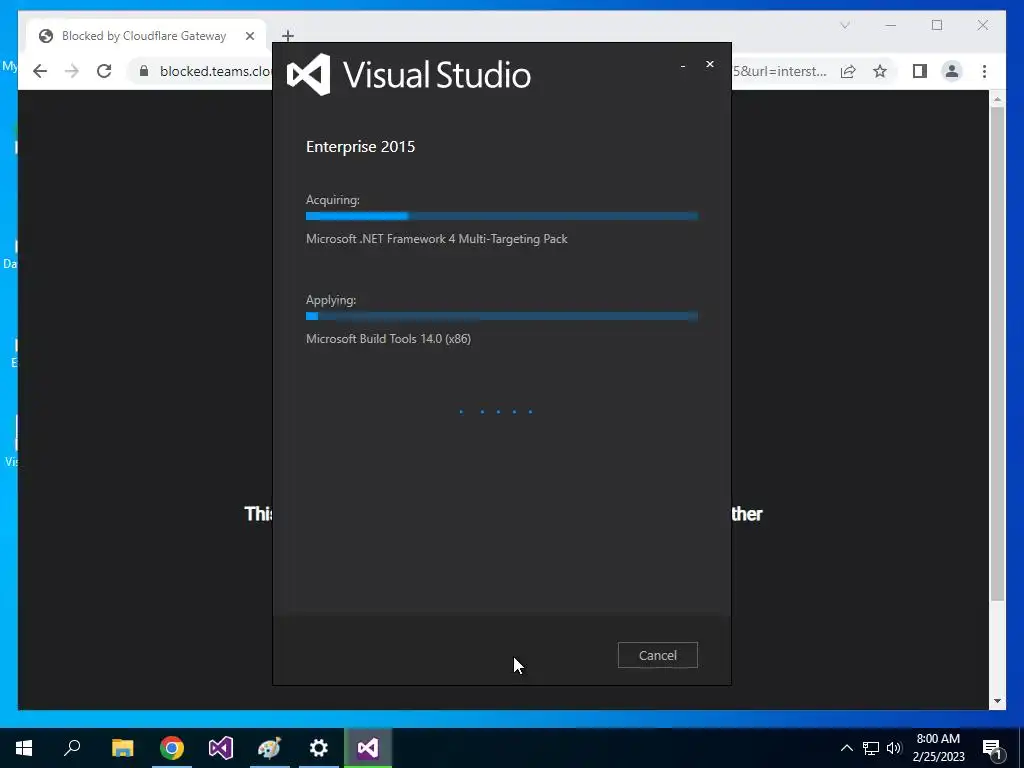Screen dimensions: 1024x768
Task: Open a new Chrome tab
Action: click(287, 36)
